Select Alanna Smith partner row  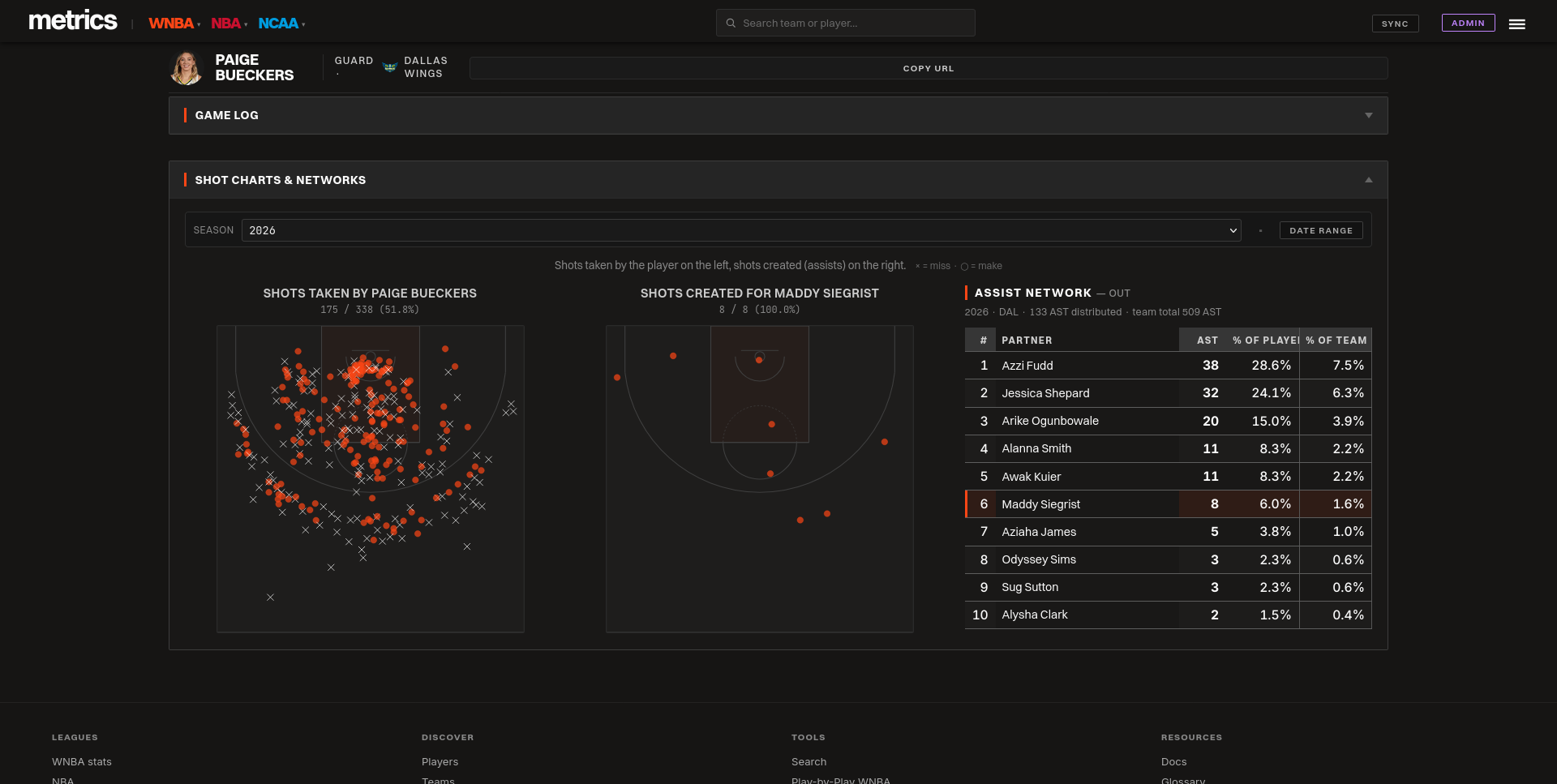[1168, 448]
